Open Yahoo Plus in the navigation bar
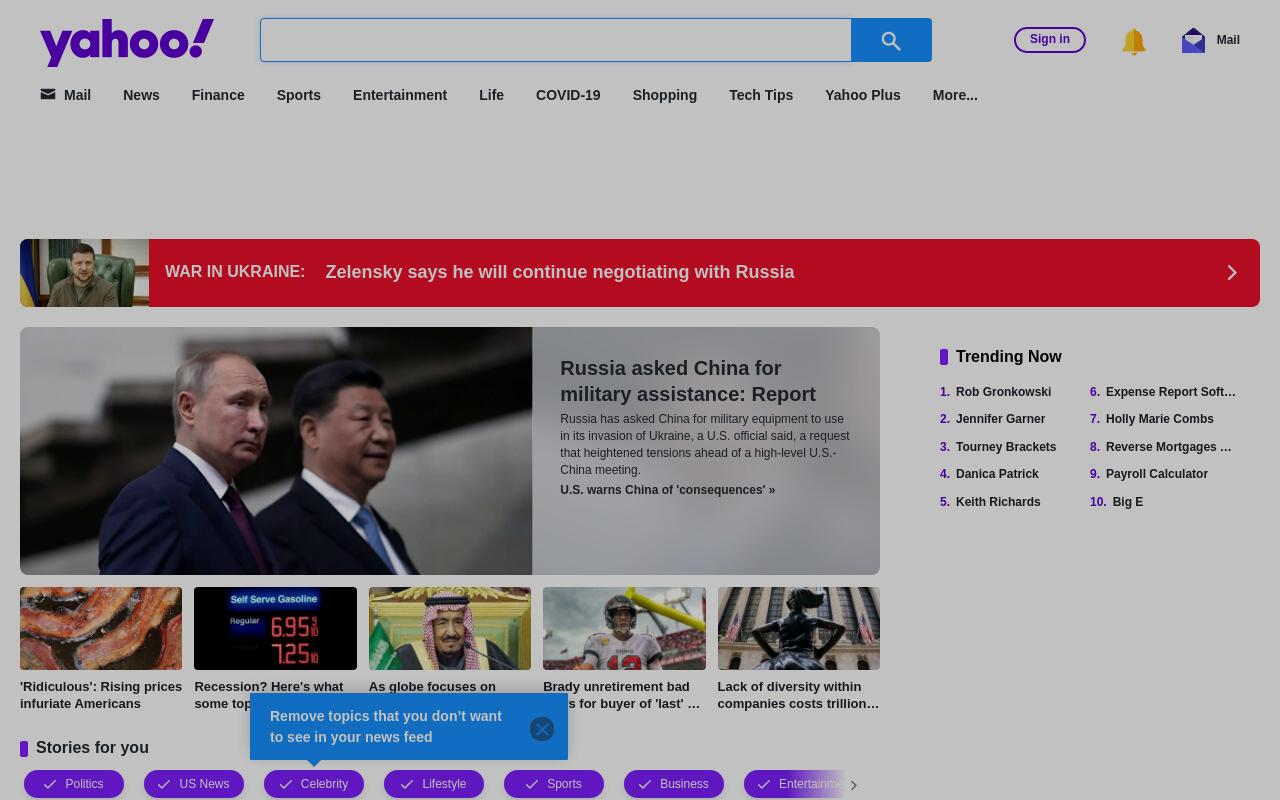Image resolution: width=1280 pixels, height=800 pixels. [x=863, y=95]
